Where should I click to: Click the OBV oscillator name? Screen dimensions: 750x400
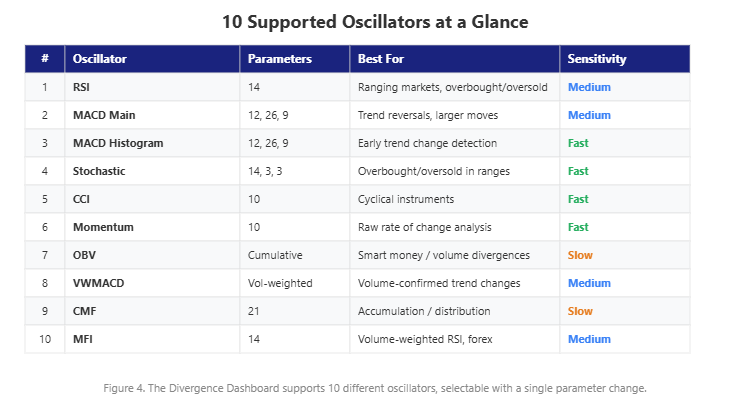83,255
